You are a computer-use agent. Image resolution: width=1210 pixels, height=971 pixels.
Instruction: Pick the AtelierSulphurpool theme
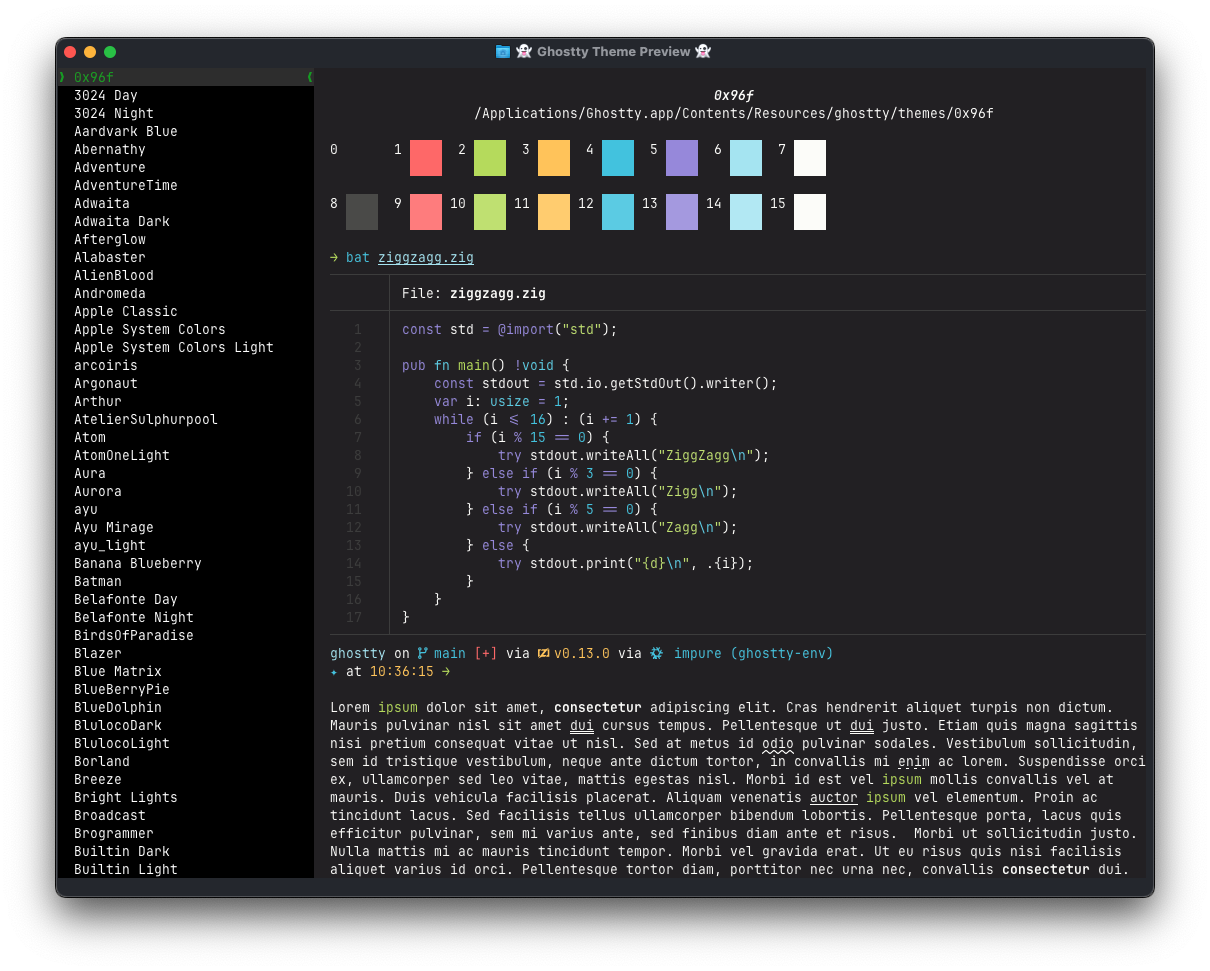pyautogui.click(x=146, y=420)
